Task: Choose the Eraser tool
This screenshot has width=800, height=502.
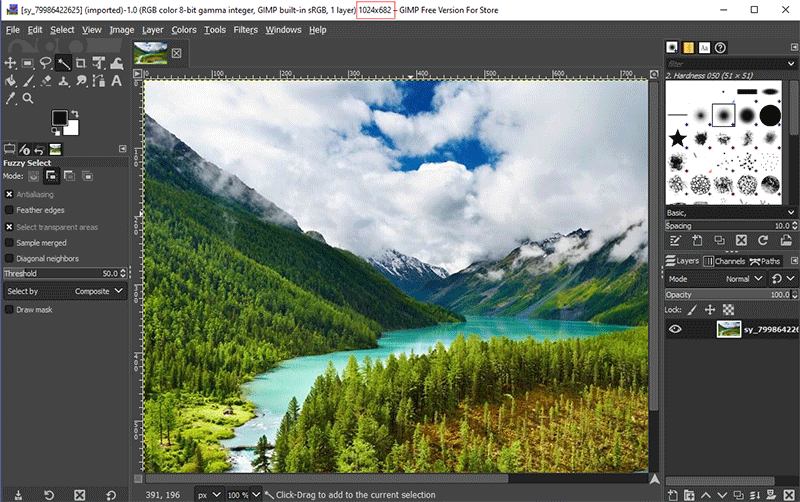Action: pyautogui.click(x=46, y=81)
